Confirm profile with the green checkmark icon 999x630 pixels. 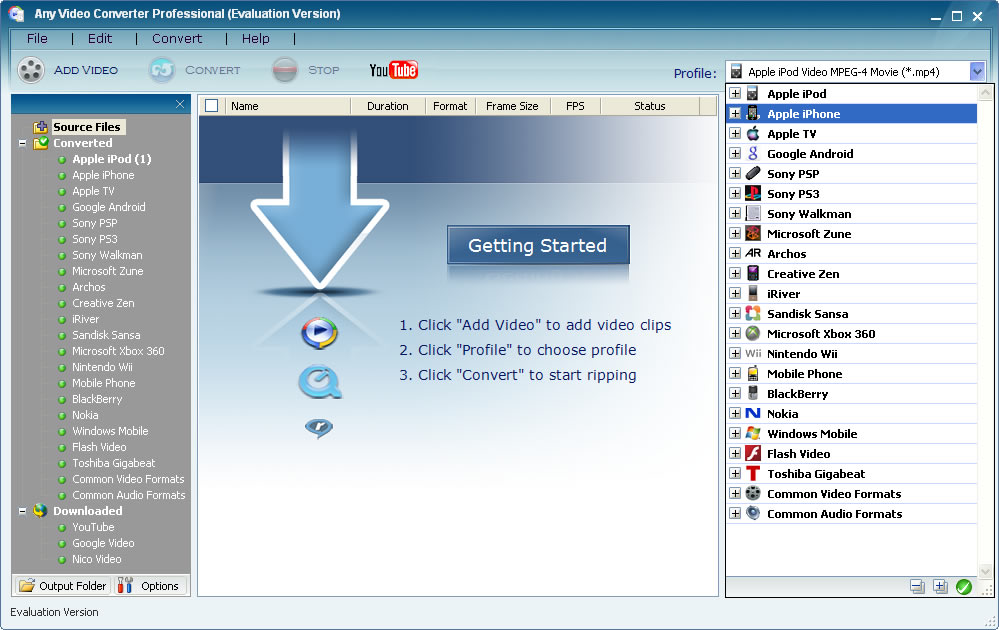(964, 587)
